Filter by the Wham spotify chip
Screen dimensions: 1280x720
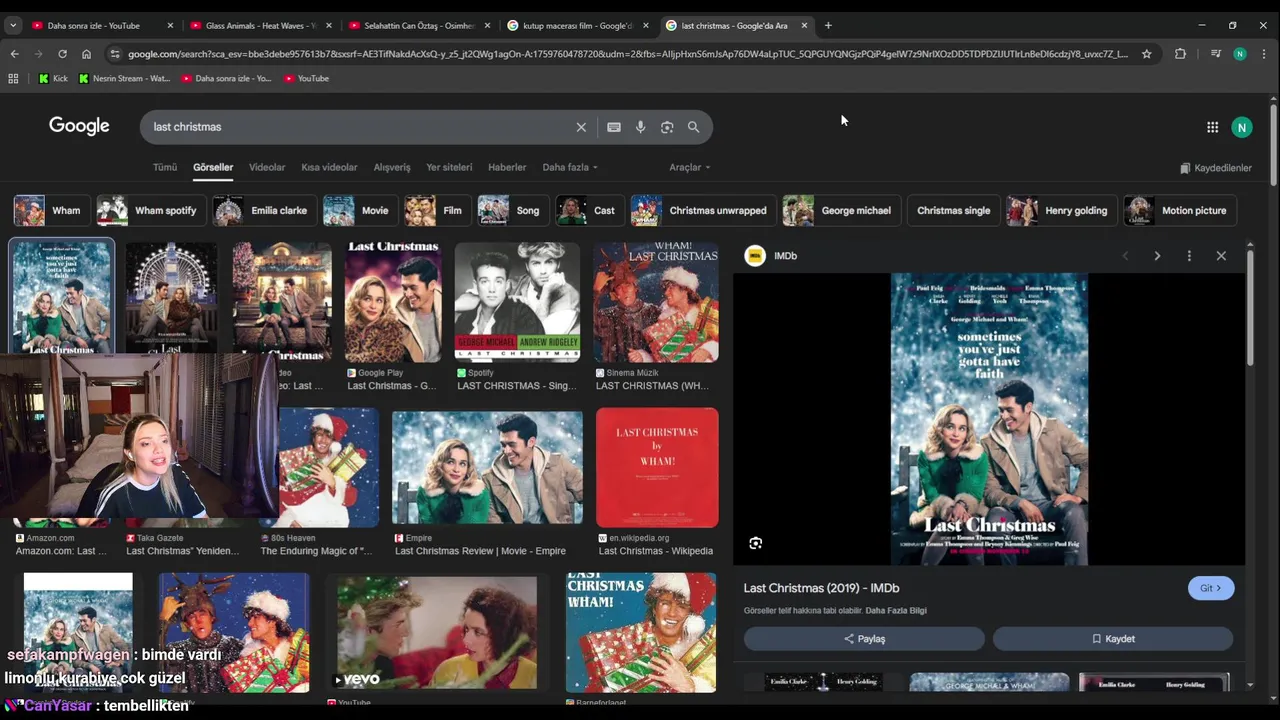click(x=151, y=211)
